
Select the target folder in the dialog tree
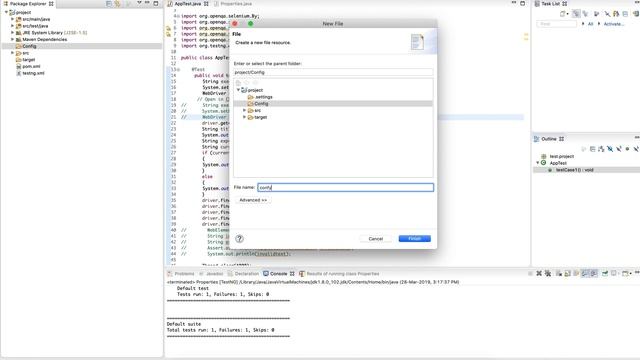(x=257, y=117)
